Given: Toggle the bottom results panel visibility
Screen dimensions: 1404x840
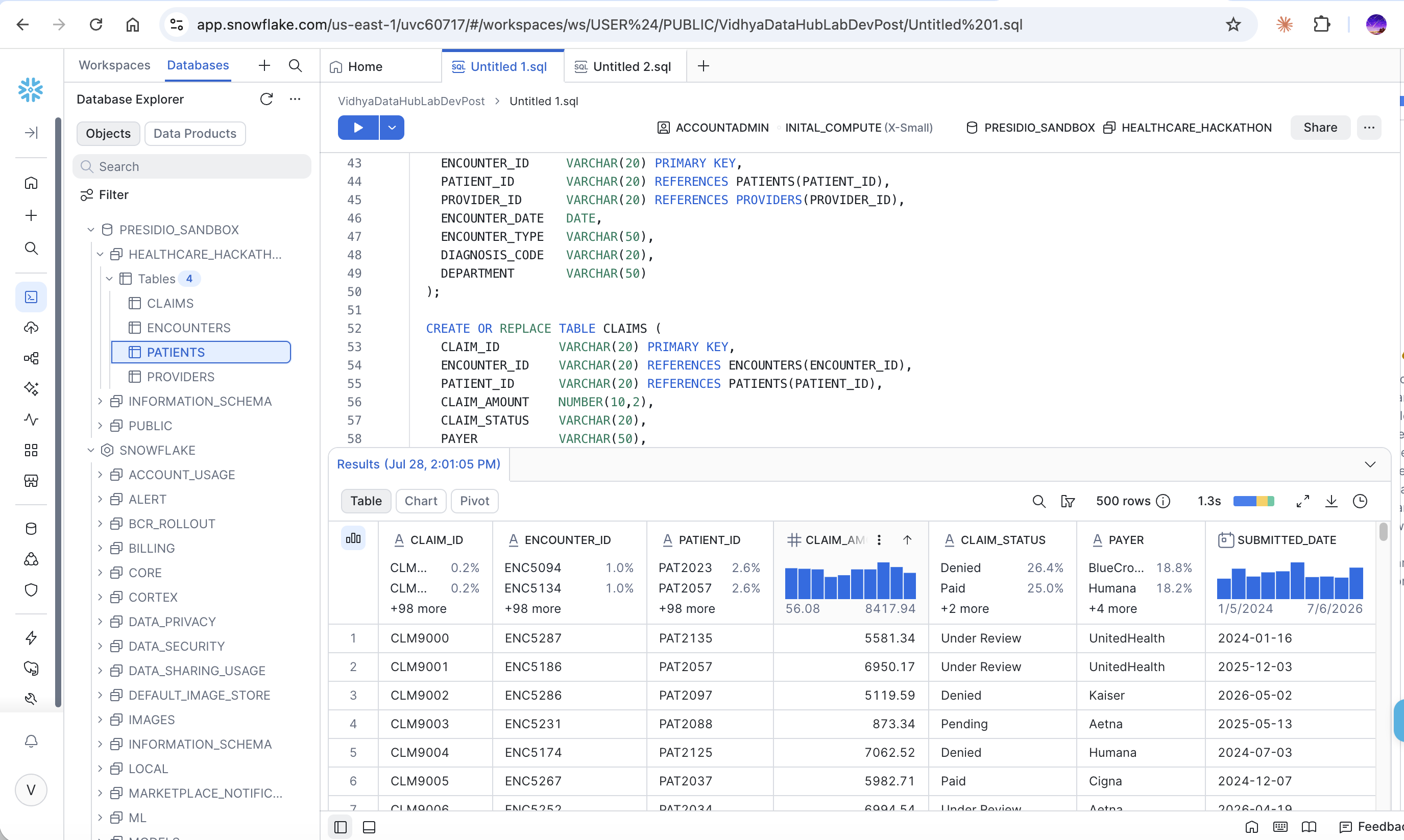Looking at the screenshot, I should [x=369, y=827].
